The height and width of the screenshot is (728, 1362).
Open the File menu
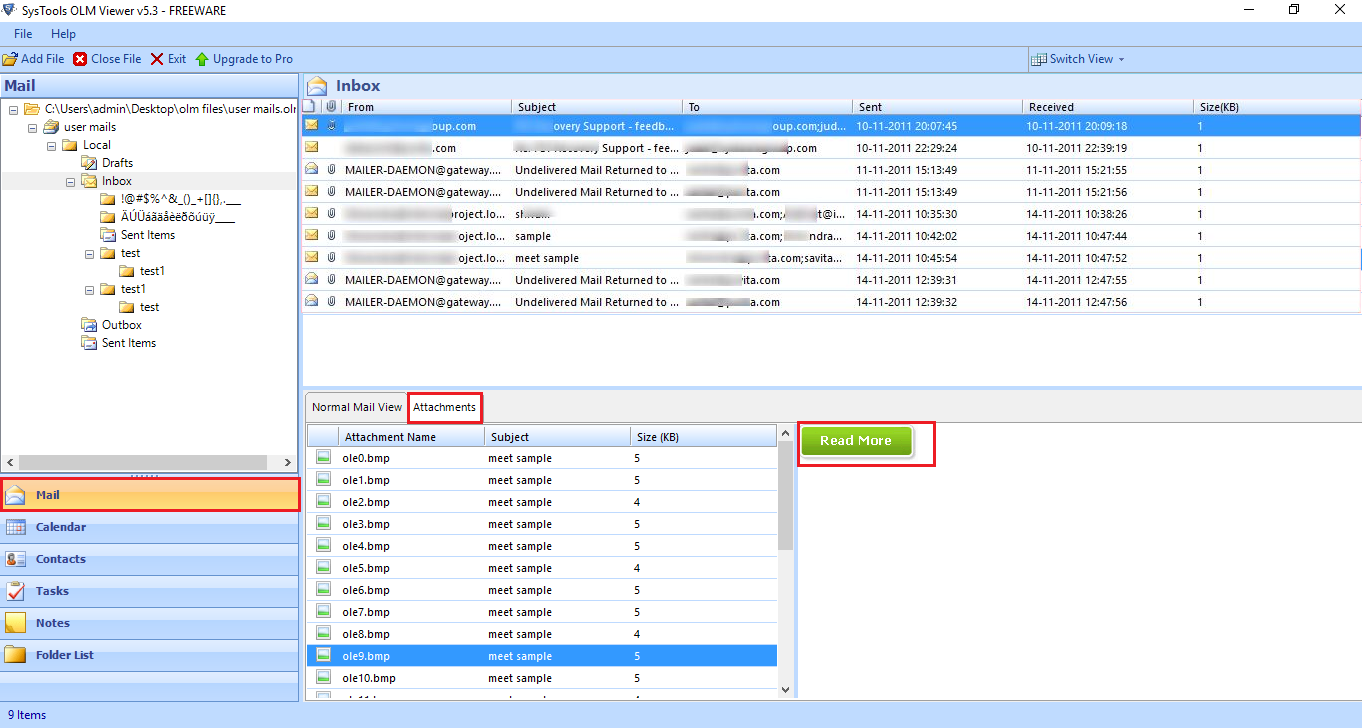(23, 34)
